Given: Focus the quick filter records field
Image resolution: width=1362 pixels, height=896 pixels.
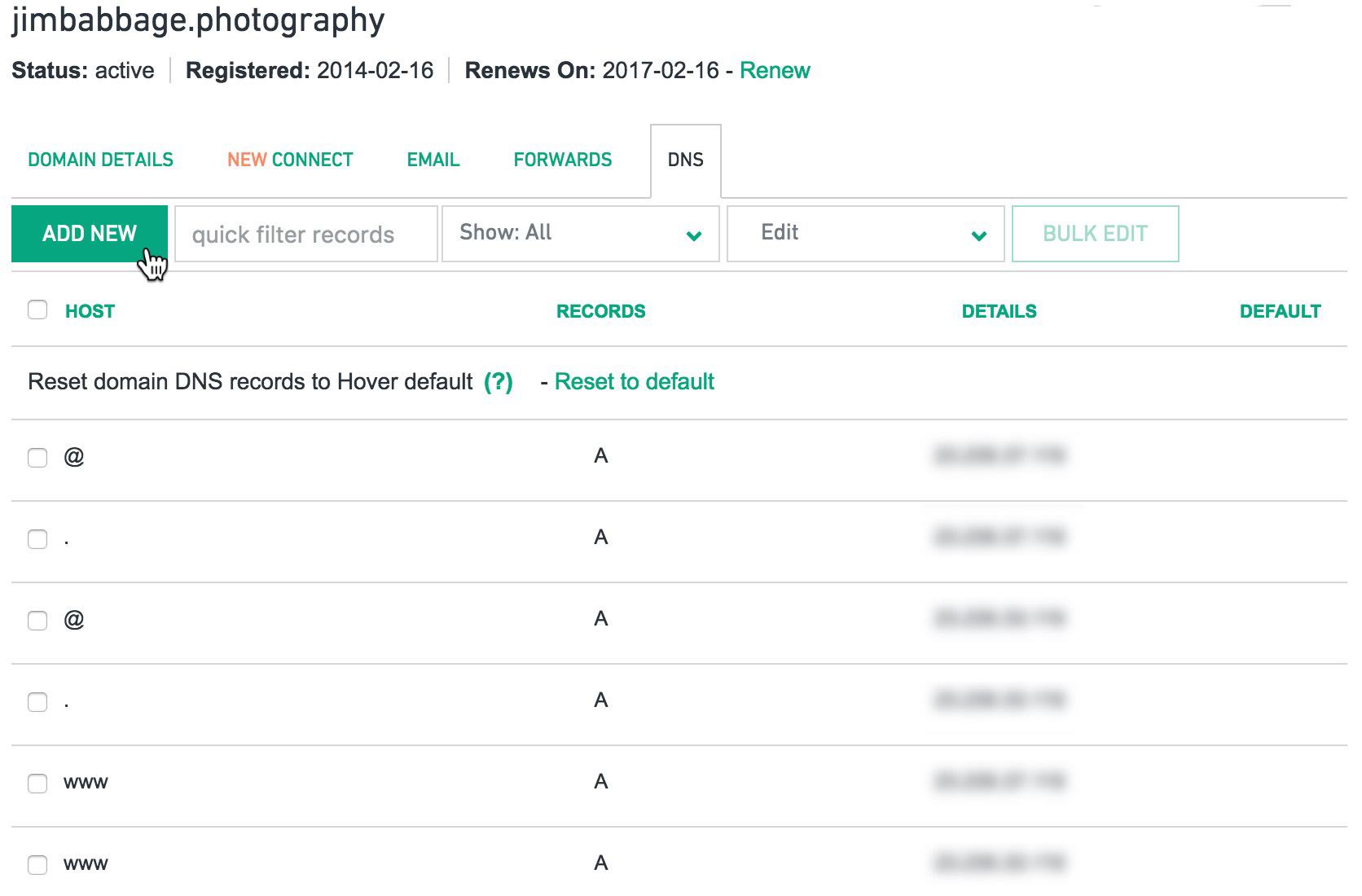Looking at the screenshot, I should click(306, 235).
